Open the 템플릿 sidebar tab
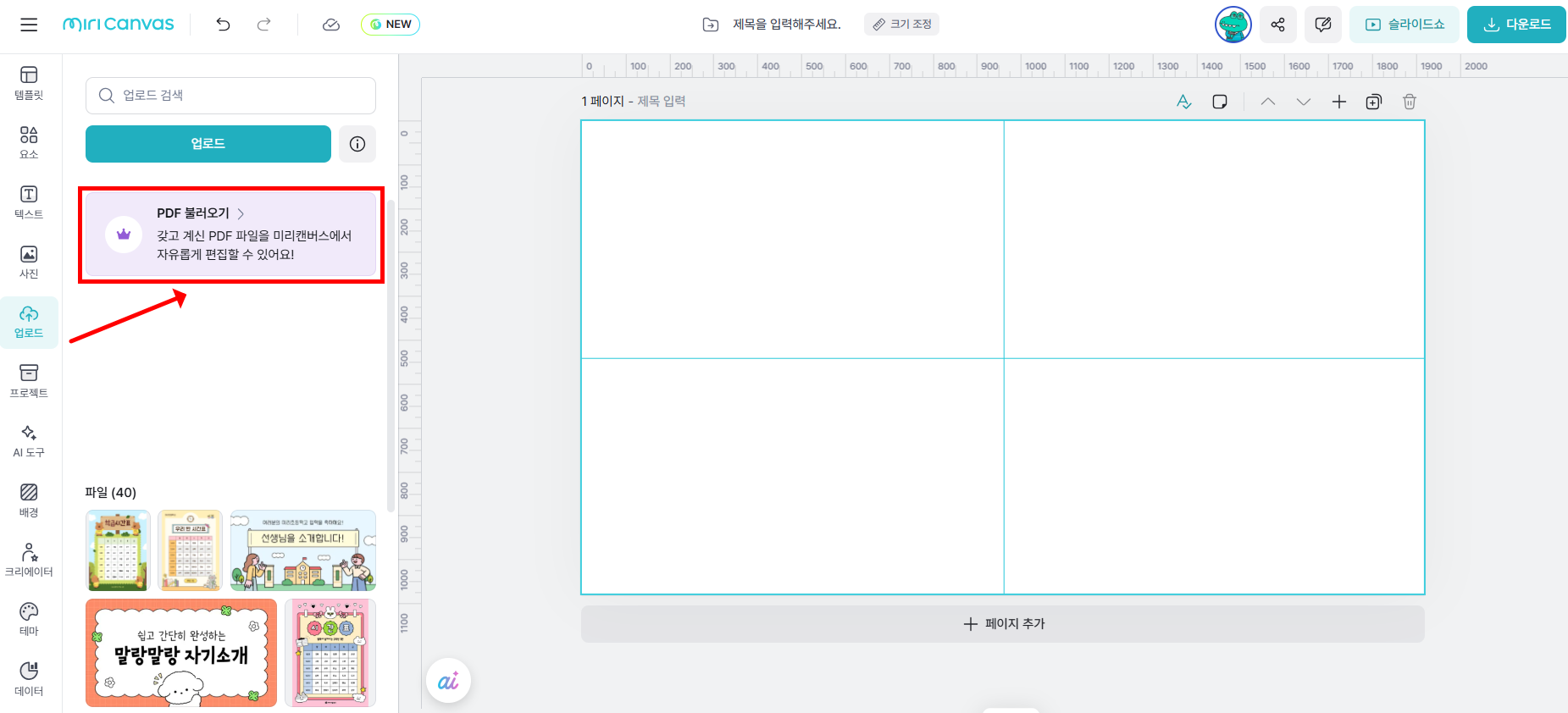Screen dimensions: 1568x713 [29, 83]
